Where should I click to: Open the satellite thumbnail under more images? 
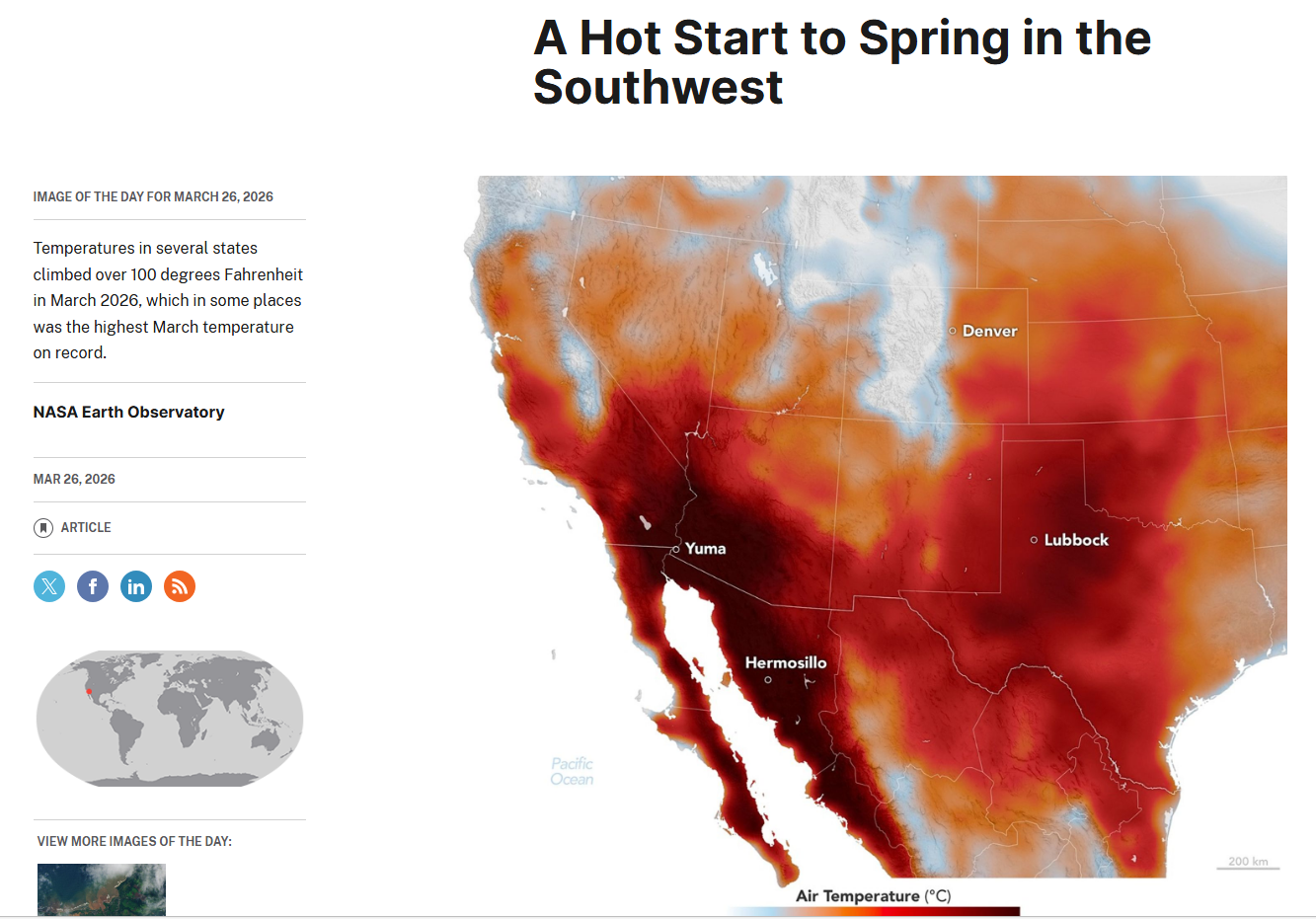click(x=102, y=889)
